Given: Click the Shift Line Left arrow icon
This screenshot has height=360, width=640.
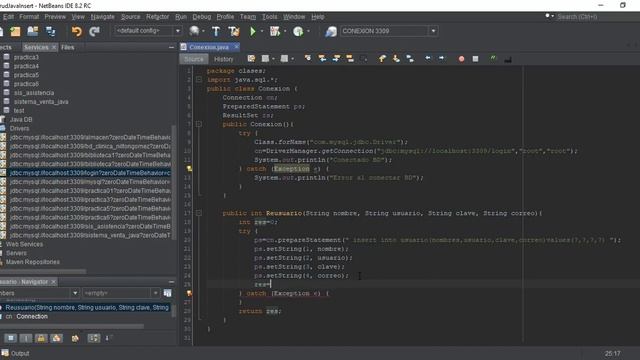Looking at the screenshot, I should point(427,59).
